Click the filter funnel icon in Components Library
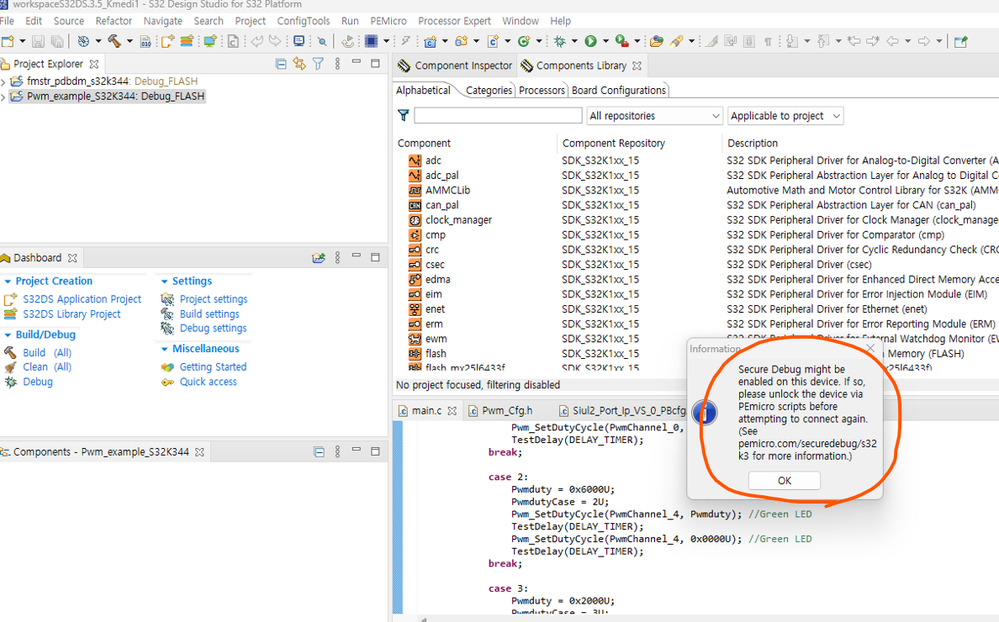The height and width of the screenshot is (622, 999). click(403, 115)
